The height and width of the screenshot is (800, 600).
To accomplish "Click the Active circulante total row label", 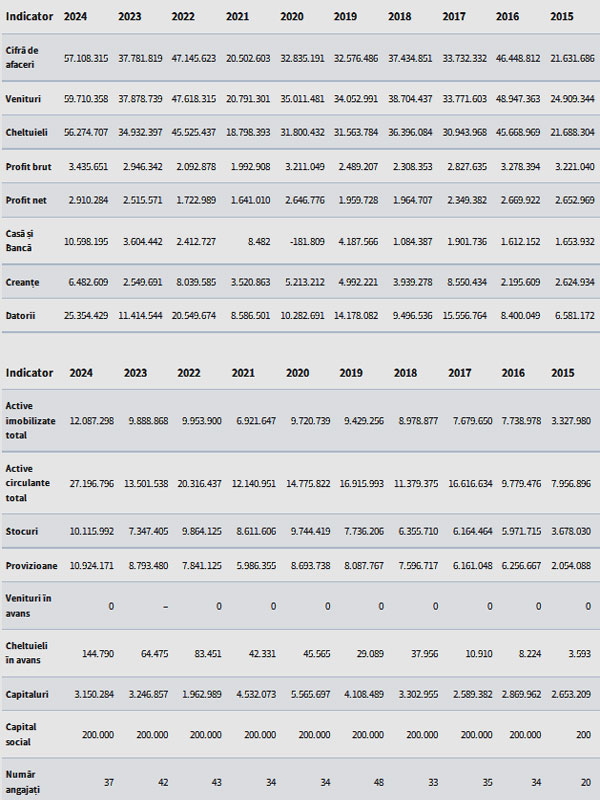I will [x=28, y=483].
